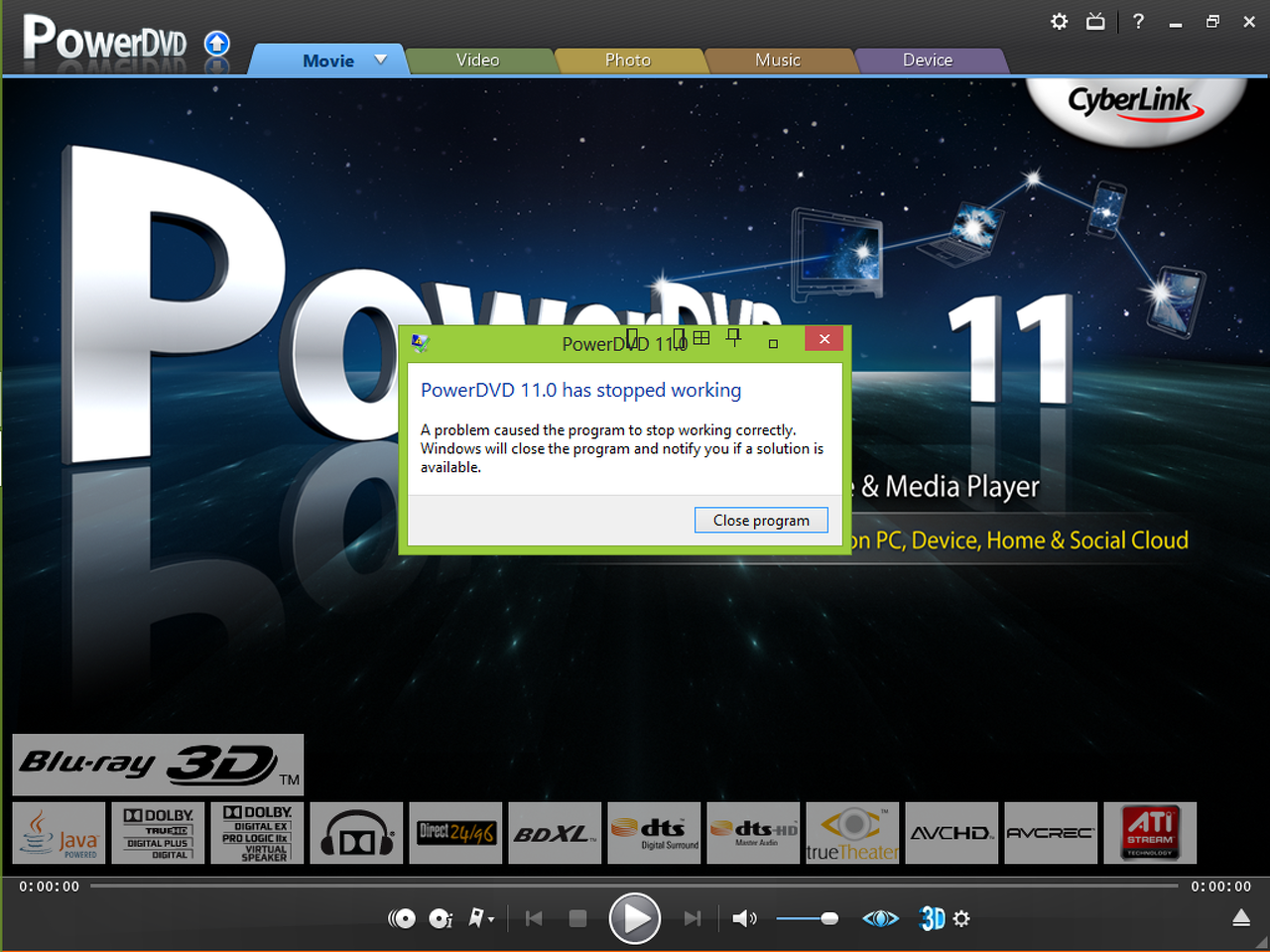
Task: Skip to the next chapter
Action: [x=693, y=919]
